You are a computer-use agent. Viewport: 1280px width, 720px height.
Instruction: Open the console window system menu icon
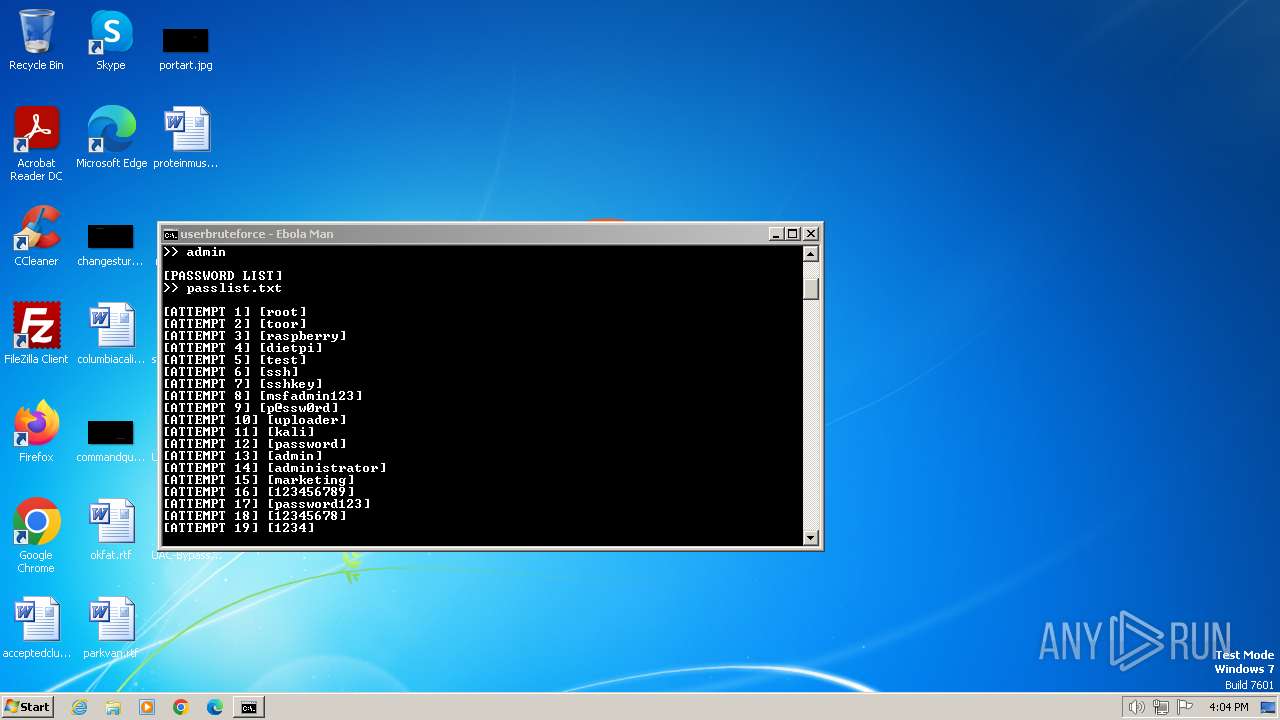point(170,234)
